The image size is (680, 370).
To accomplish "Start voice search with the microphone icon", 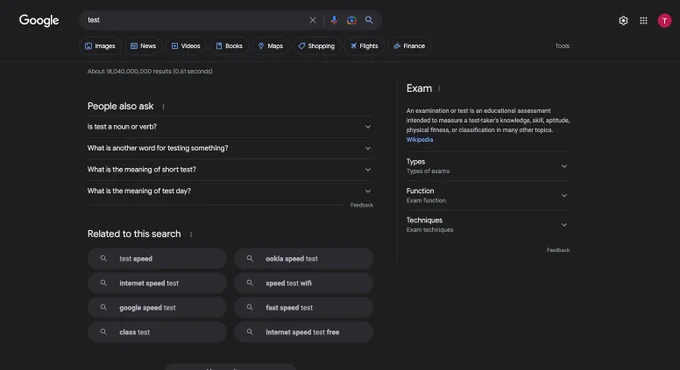I will 334,20.
